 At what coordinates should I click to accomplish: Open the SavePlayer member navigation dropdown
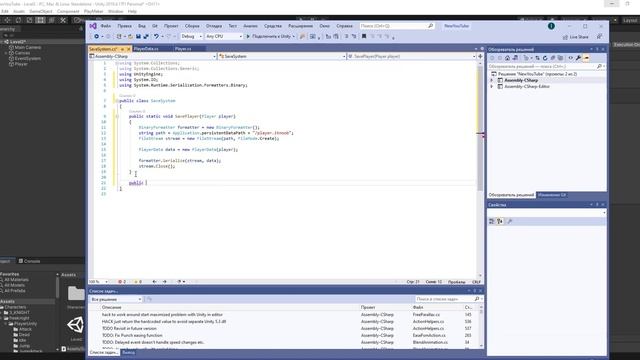[412, 56]
